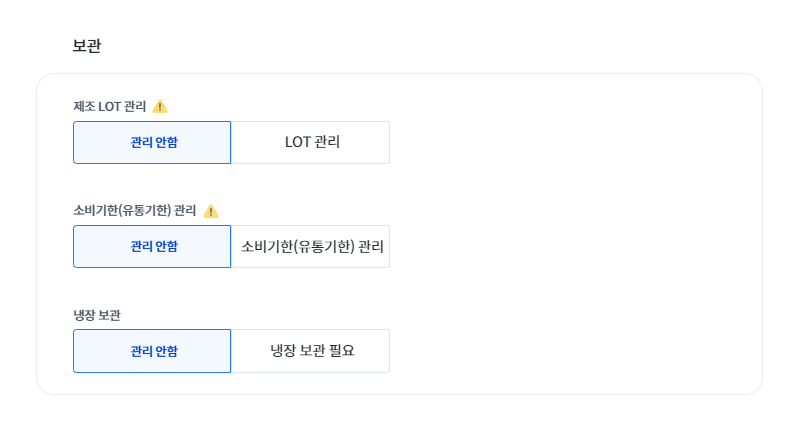Turn on 냉장 보관 필요

311,350
